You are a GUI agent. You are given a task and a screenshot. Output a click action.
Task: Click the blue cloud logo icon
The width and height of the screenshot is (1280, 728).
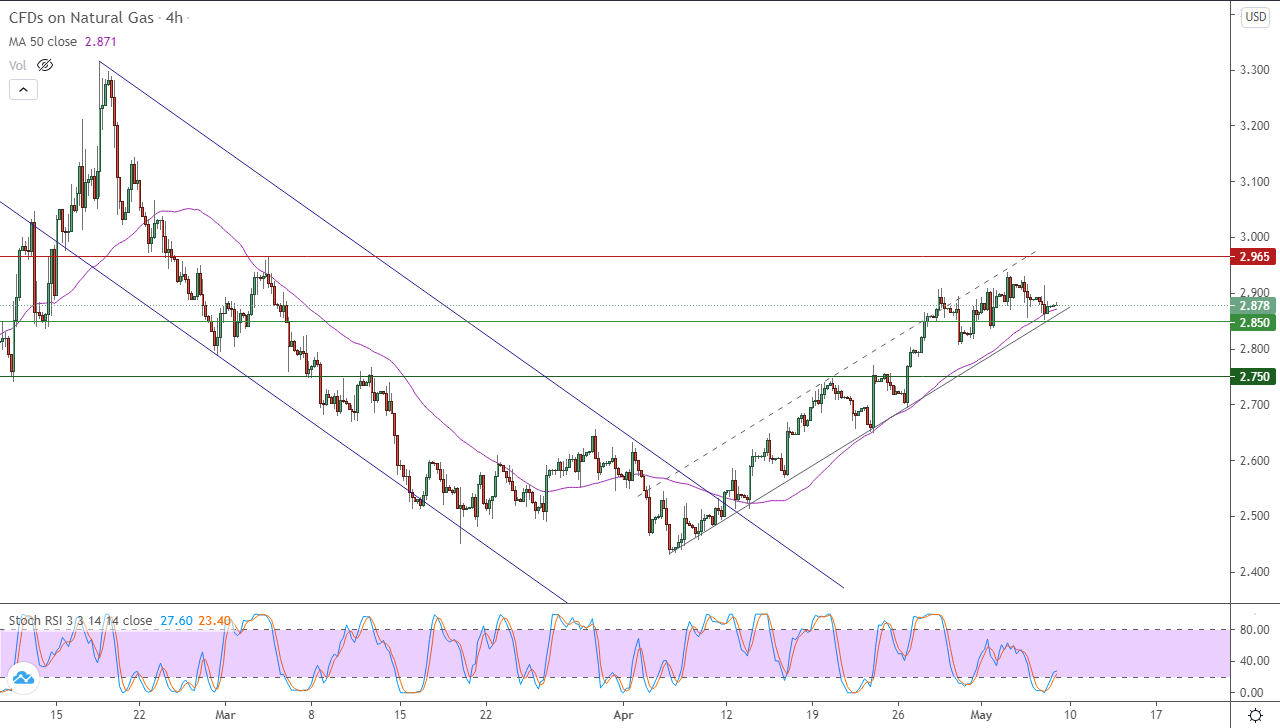click(22, 677)
